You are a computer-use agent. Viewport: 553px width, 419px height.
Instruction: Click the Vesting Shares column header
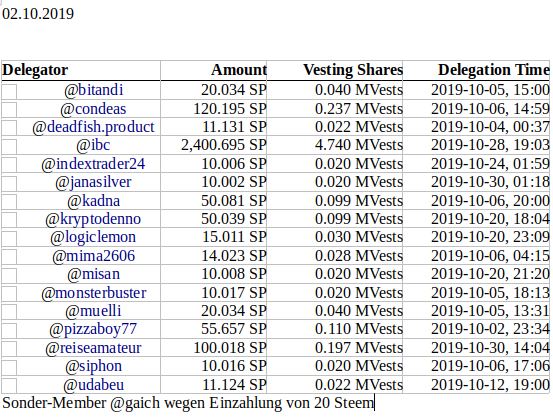353,70
